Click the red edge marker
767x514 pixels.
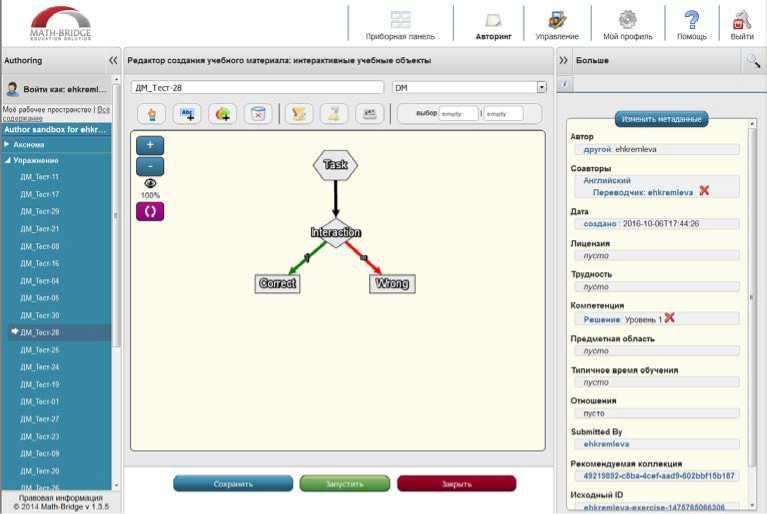click(x=363, y=257)
